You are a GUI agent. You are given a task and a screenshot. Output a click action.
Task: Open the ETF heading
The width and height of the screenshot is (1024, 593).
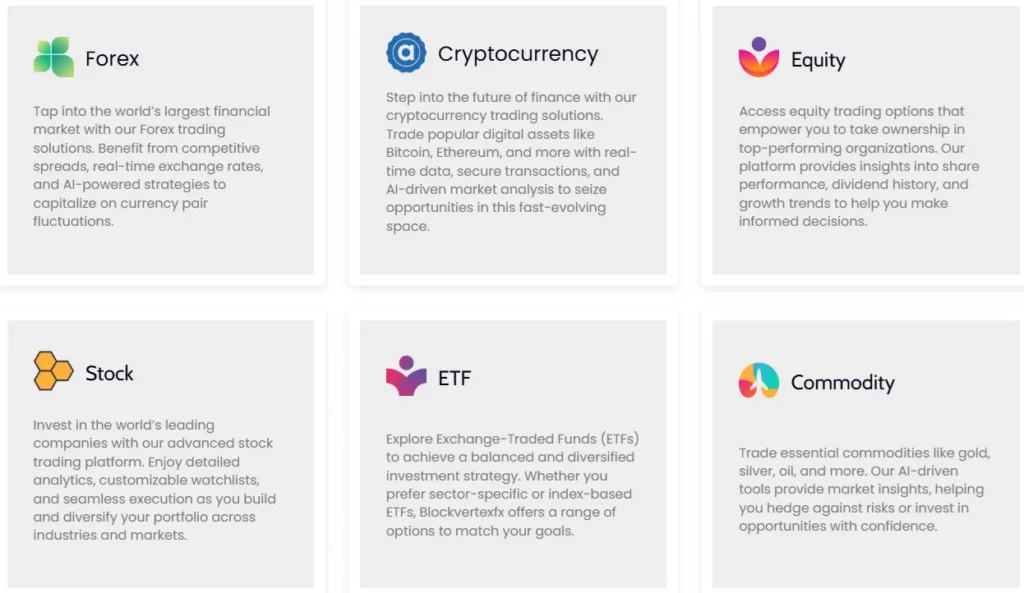click(454, 378)
